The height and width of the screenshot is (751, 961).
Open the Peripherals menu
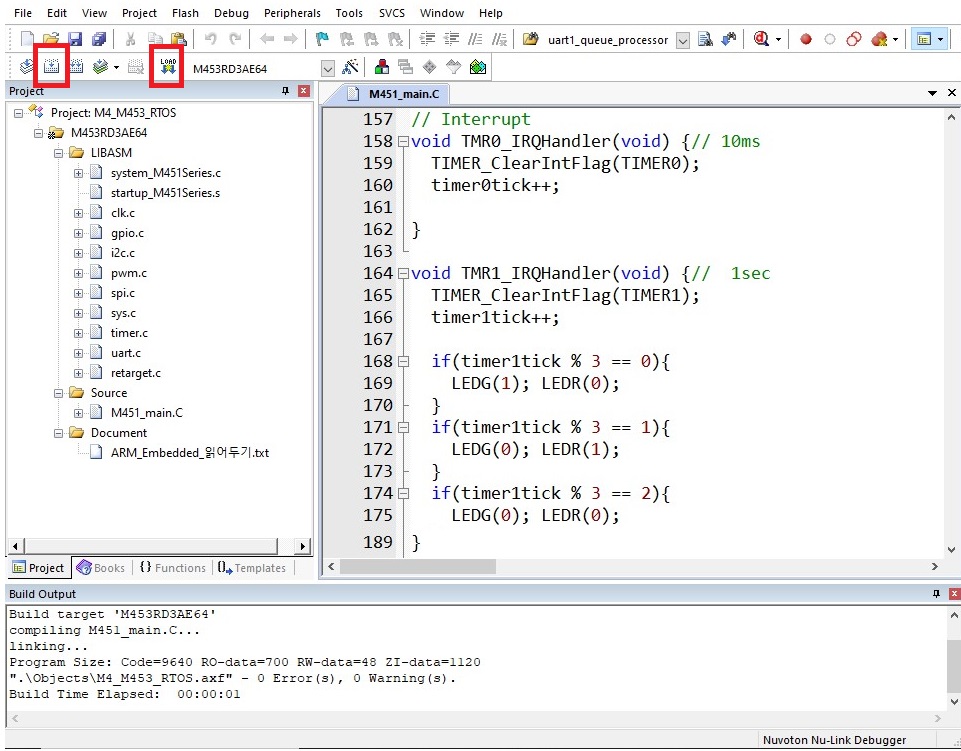[292, 13]
